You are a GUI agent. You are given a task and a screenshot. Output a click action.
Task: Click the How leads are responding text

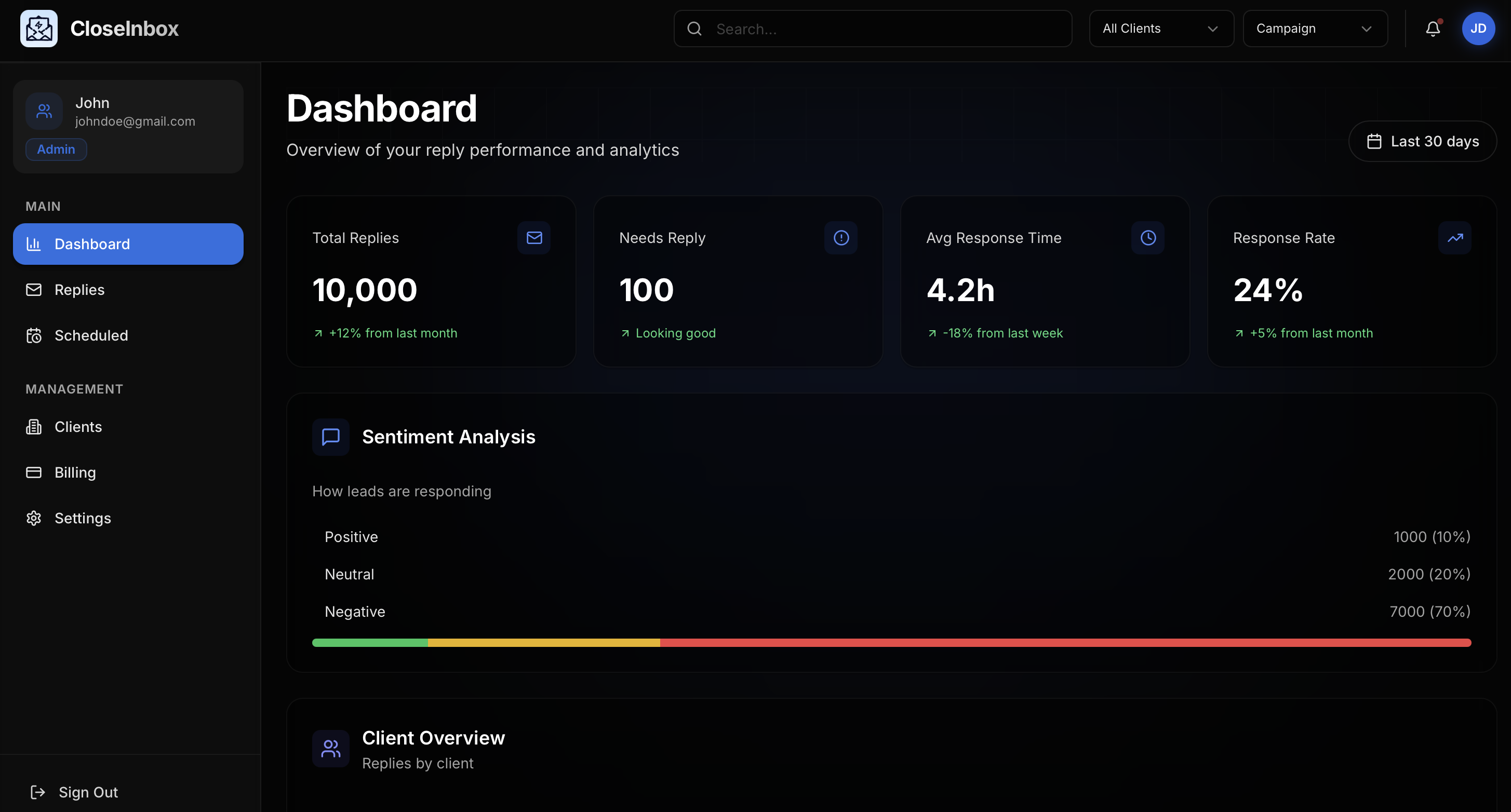pyautogui.click(x=402, y=491)
